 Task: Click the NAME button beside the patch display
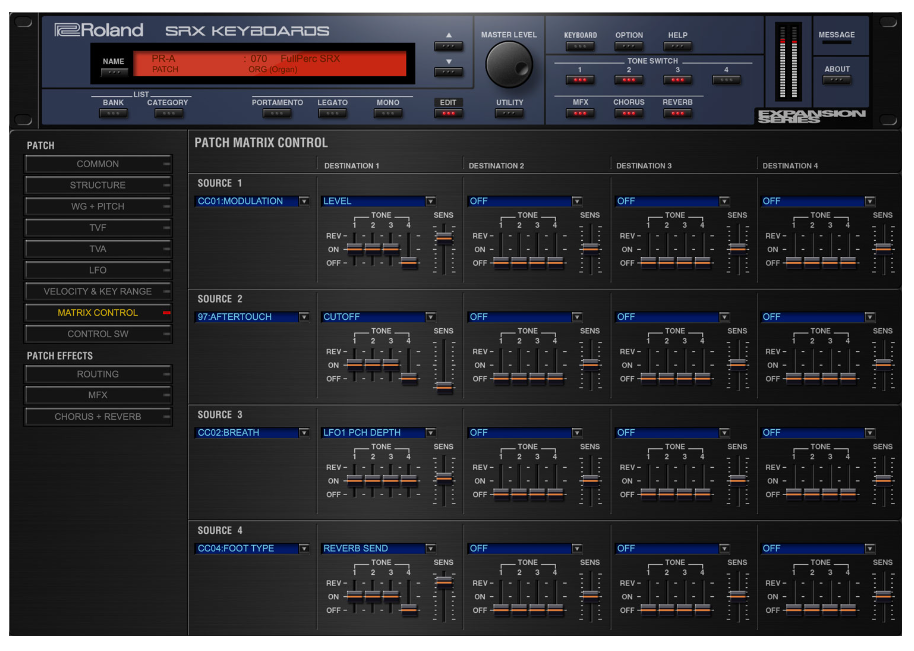coord(114,73)
